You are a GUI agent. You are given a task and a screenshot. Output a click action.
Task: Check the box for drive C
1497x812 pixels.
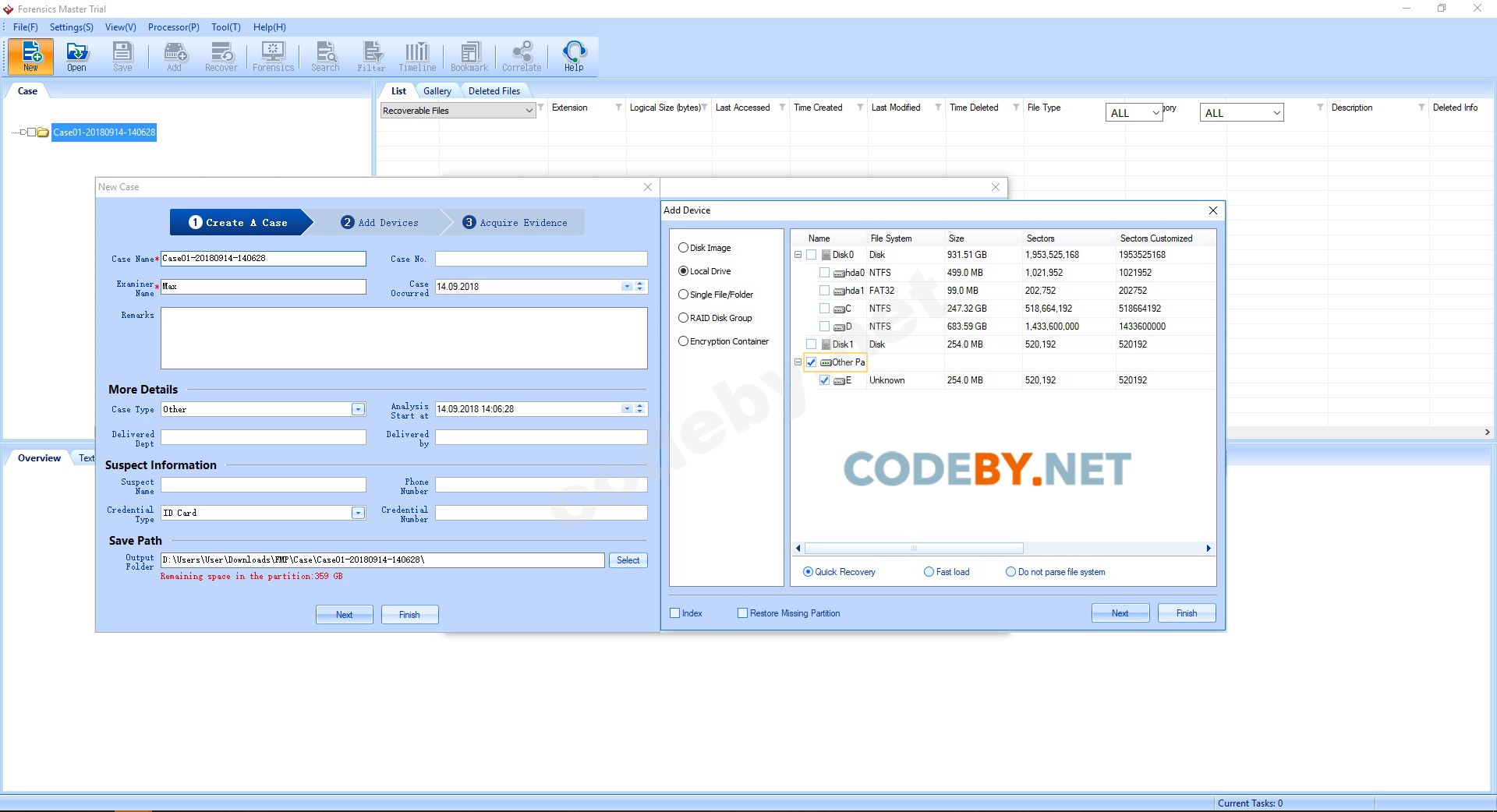click(824, 309)
